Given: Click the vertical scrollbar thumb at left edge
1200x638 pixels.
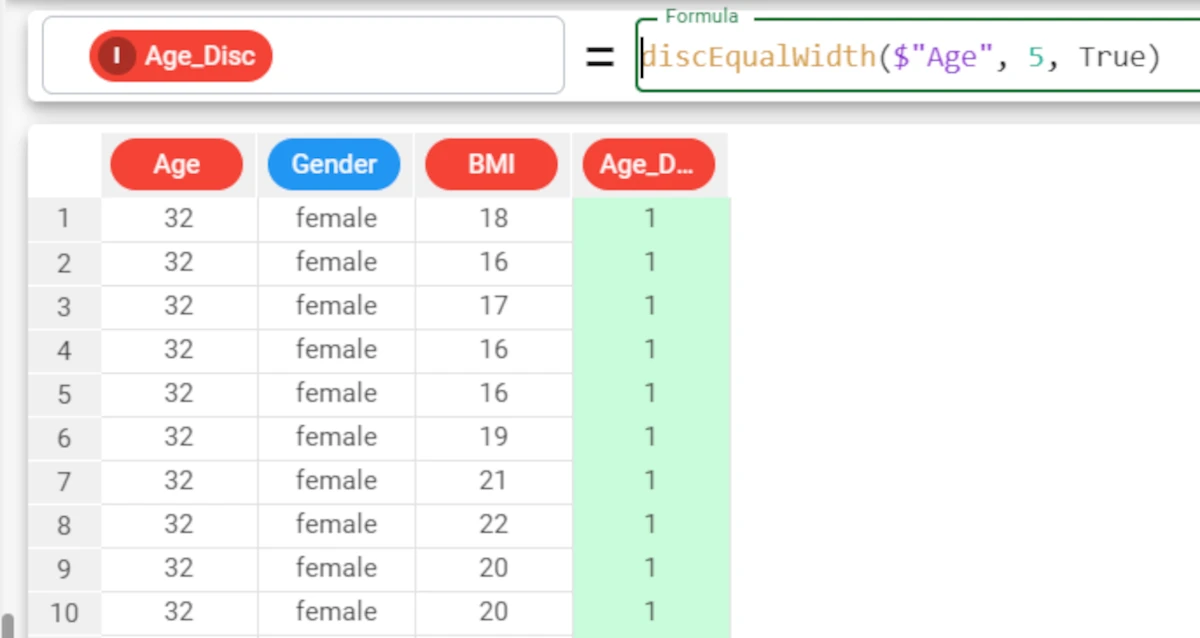Looking at the screenshot, I should [x=10, y=627].
